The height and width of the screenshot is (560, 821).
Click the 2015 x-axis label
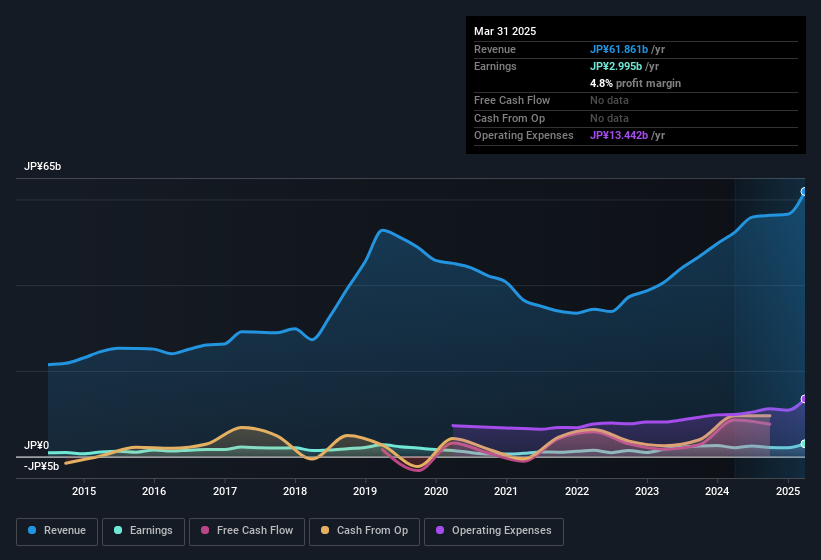[x=84, y=491]
